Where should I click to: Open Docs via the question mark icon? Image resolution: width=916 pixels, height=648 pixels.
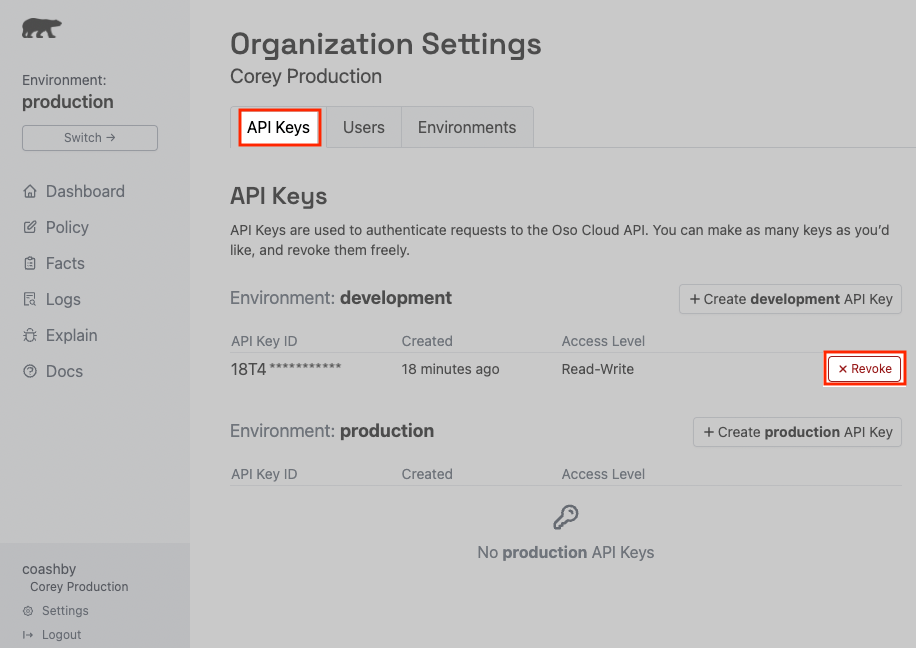point(29,371)
